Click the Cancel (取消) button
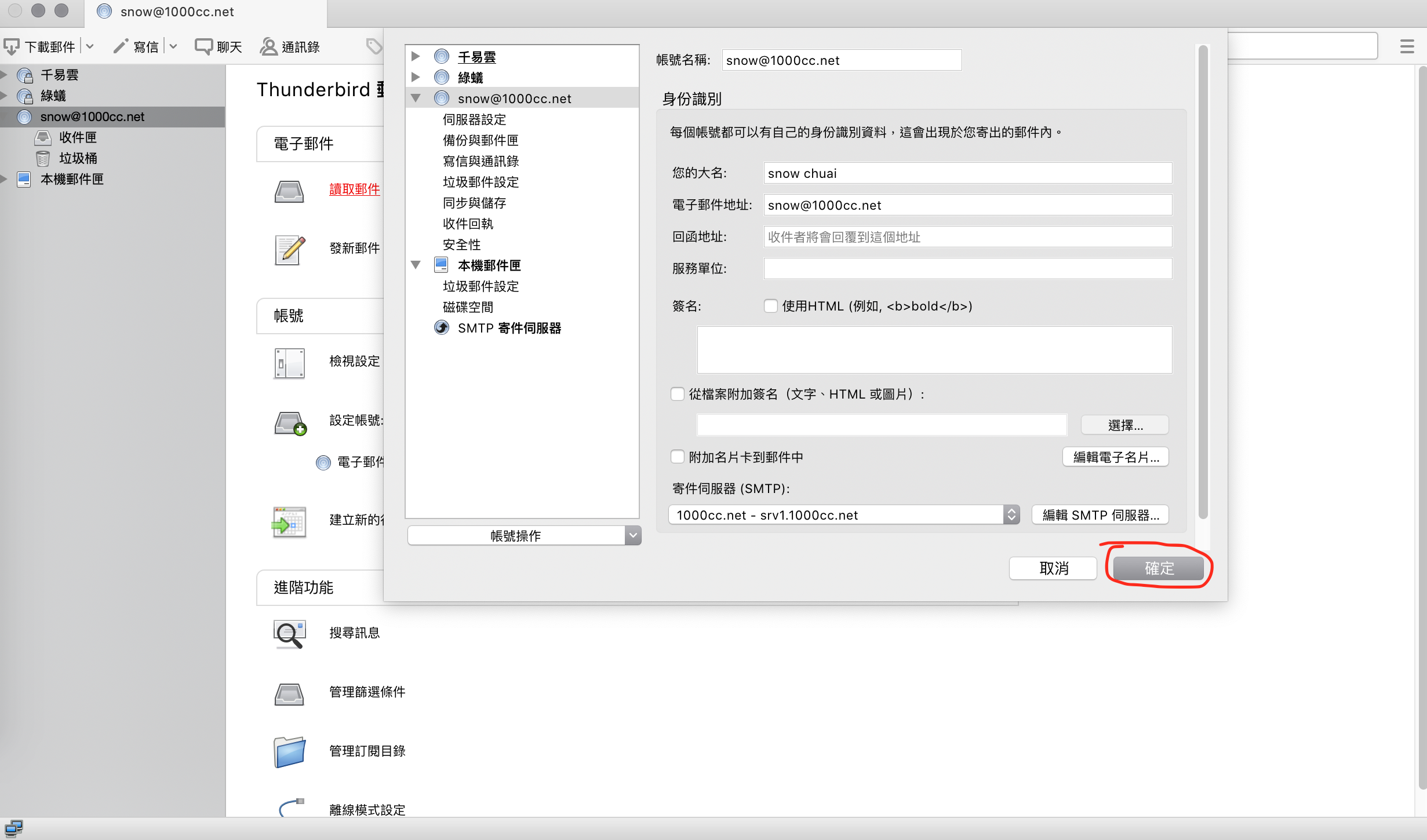Viewport: 1427px width, 840px height. 1053,568
